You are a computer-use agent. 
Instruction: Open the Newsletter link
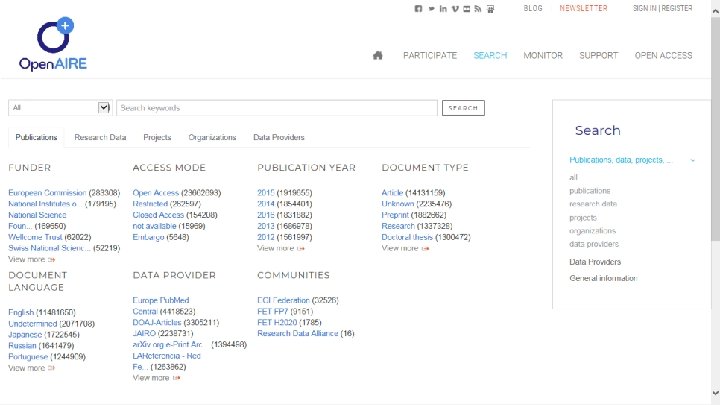(583, 8)
